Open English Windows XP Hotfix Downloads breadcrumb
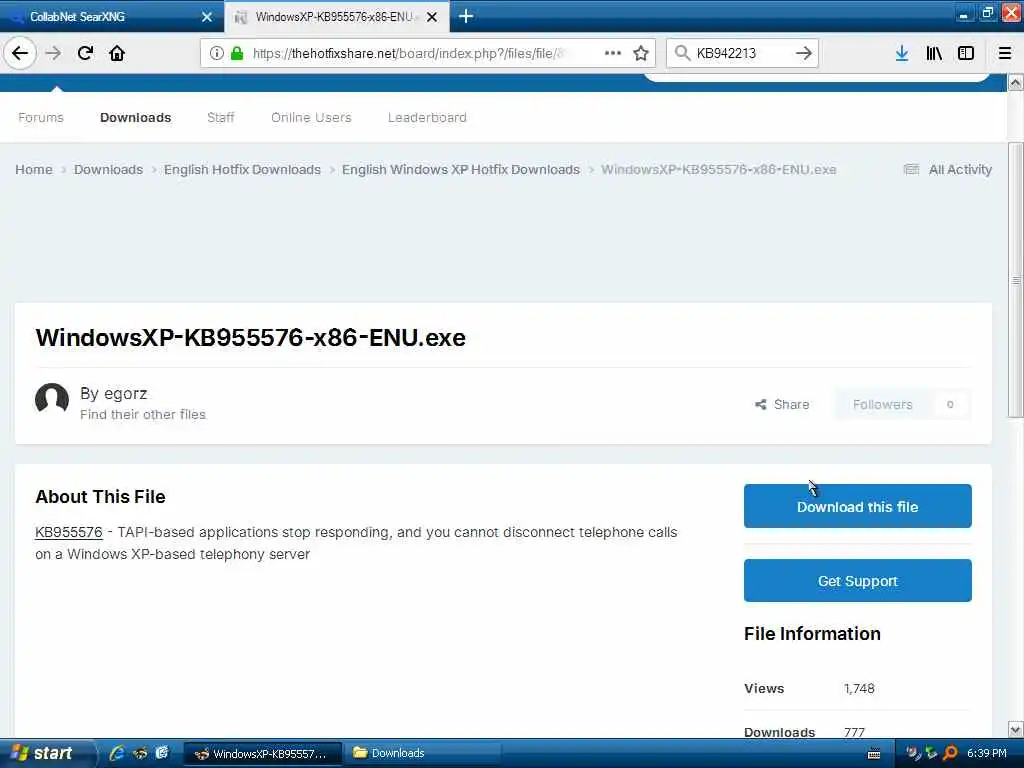 click(461, 170)
